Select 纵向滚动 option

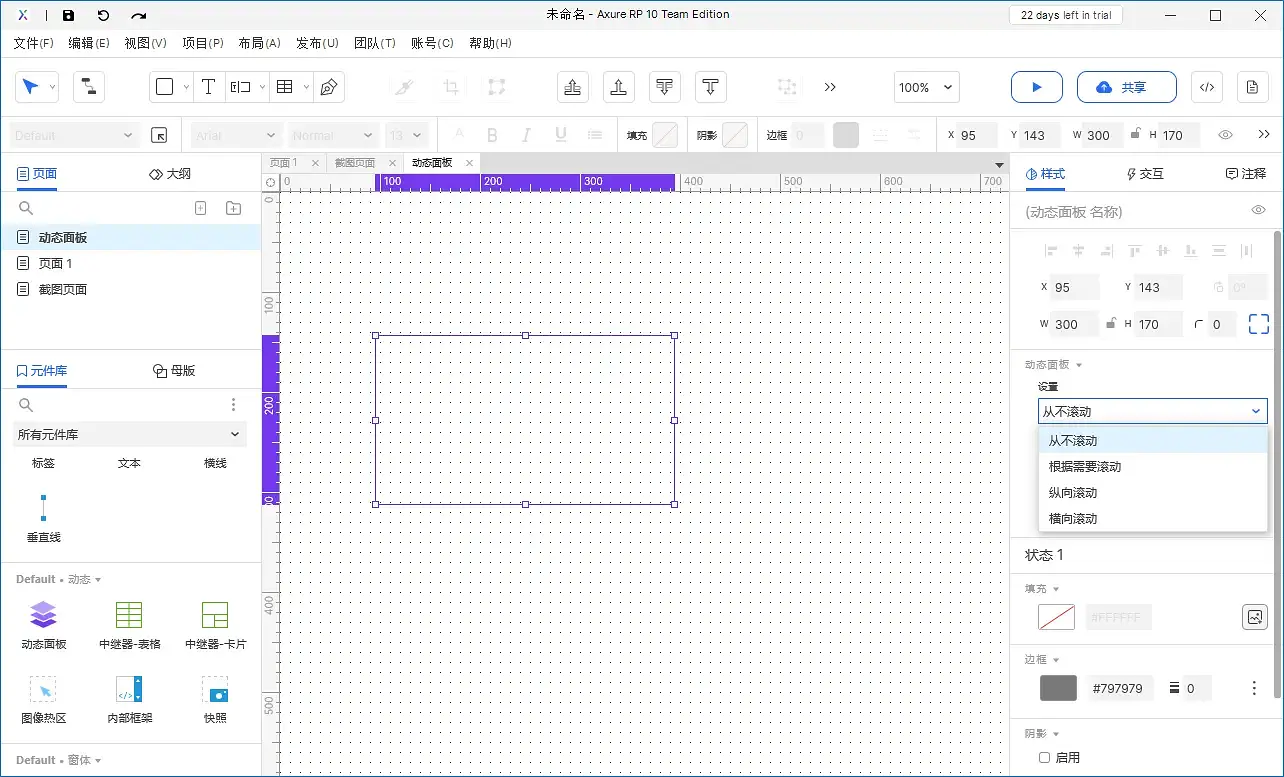pos(1153,493)
